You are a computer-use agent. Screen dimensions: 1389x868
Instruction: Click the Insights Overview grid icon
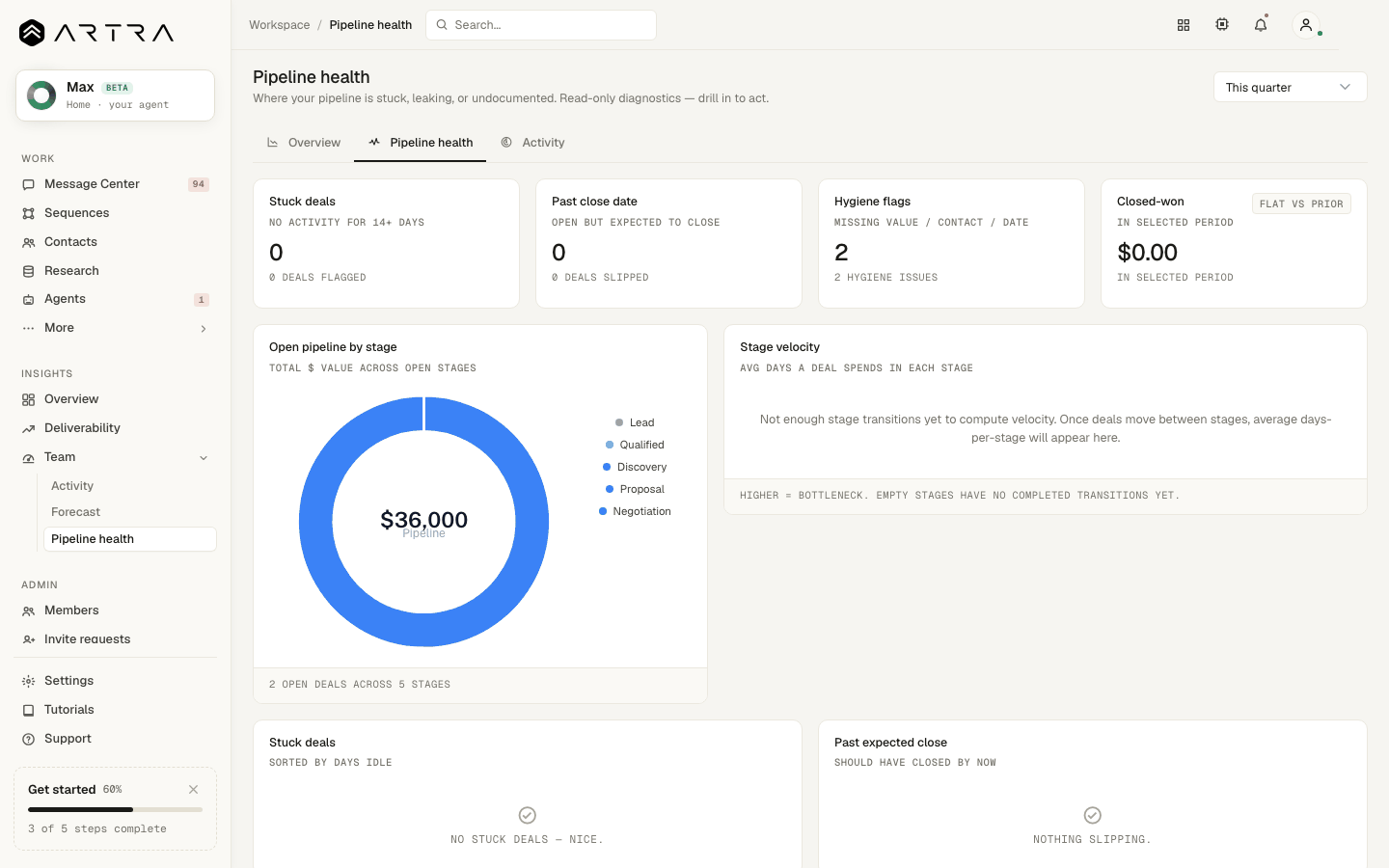click(29, 399)
